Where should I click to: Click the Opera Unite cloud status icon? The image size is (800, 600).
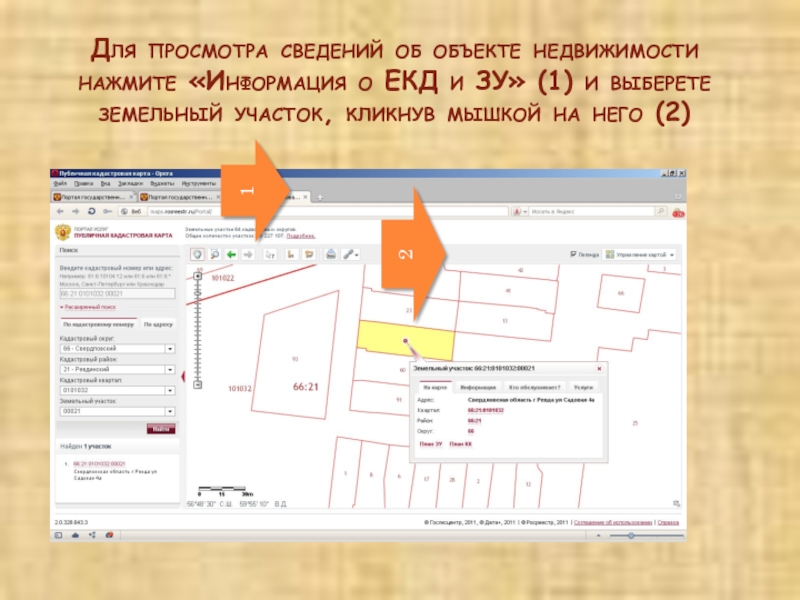pyautogui.click(x=76, y=535)
